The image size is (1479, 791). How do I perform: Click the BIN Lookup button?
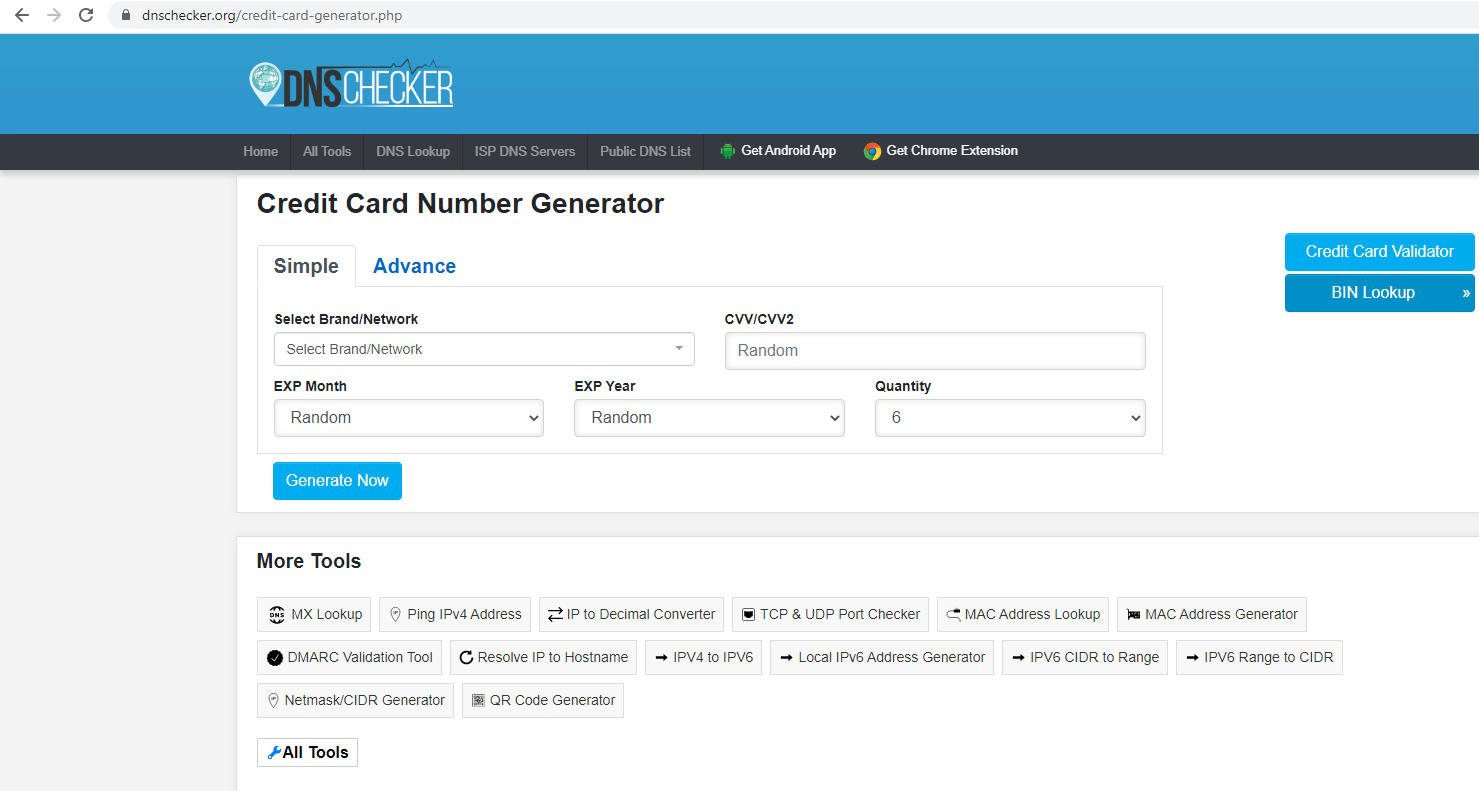[1372, 293]
